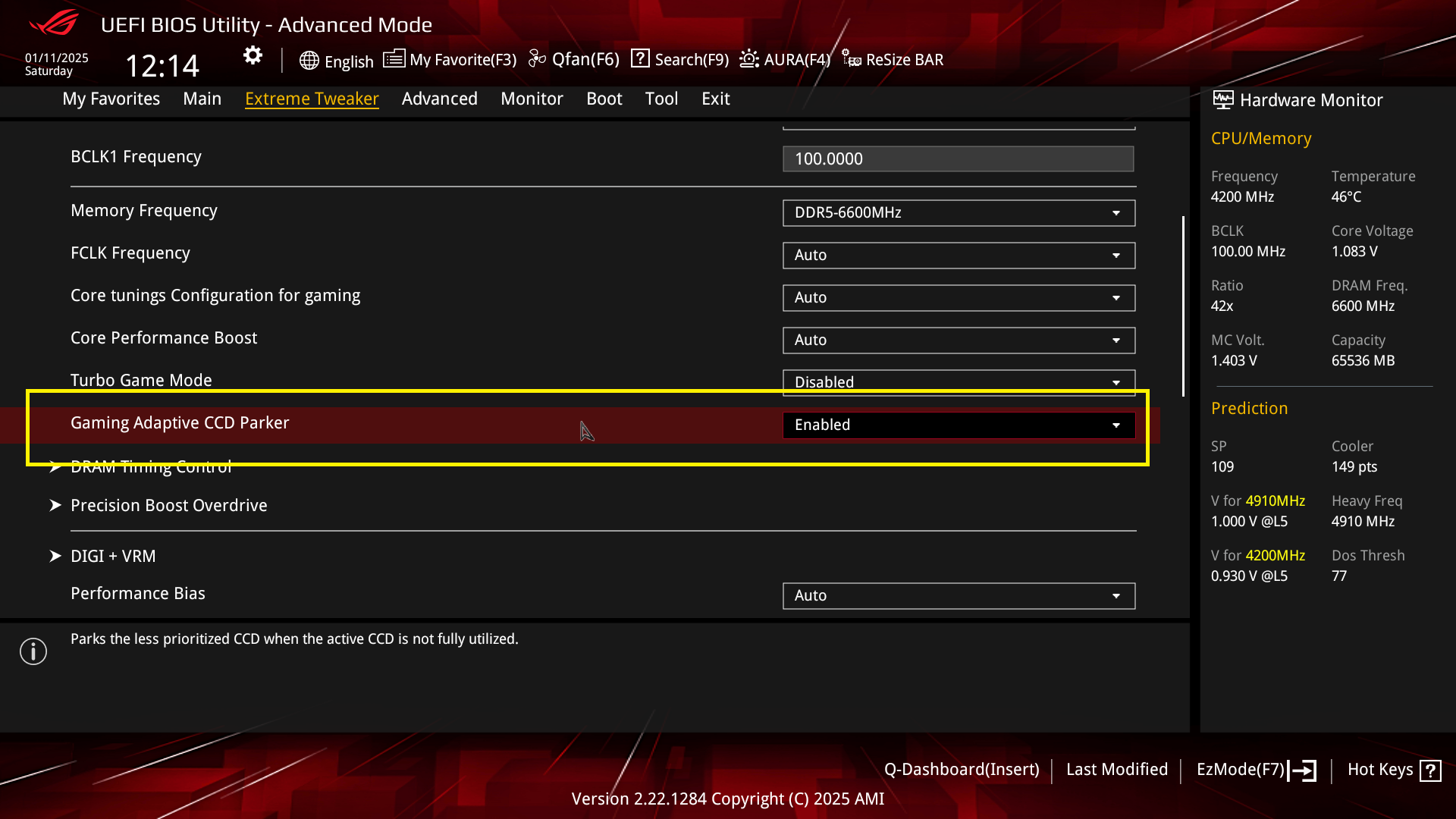The image size is (1456, 819).
Task: Click the Cooler 149 pts value
Action: 1354,467
